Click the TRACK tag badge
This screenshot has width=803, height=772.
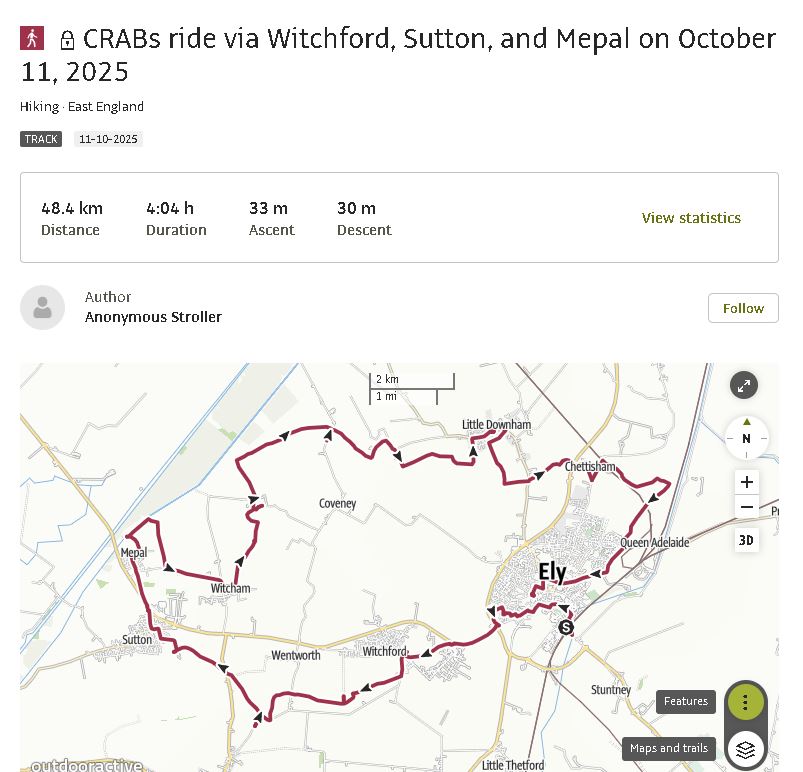point(41,139)
